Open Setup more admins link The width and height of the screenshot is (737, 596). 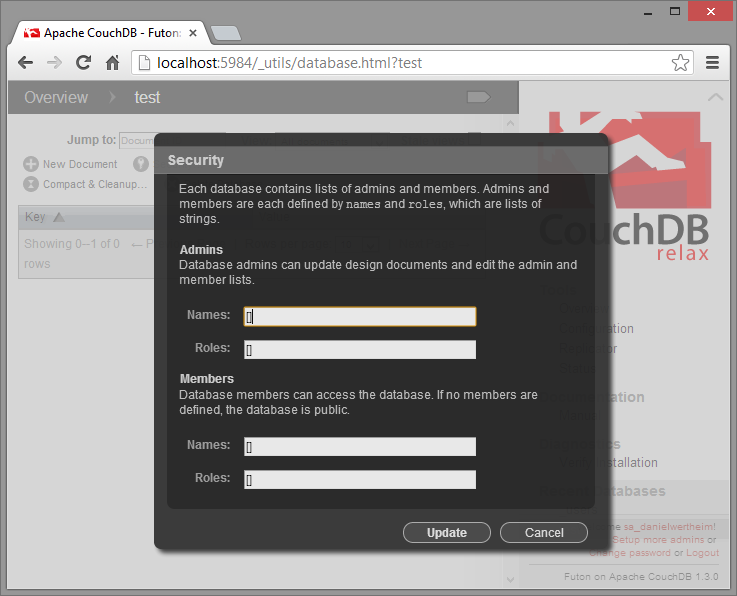[x=658, y=540]
